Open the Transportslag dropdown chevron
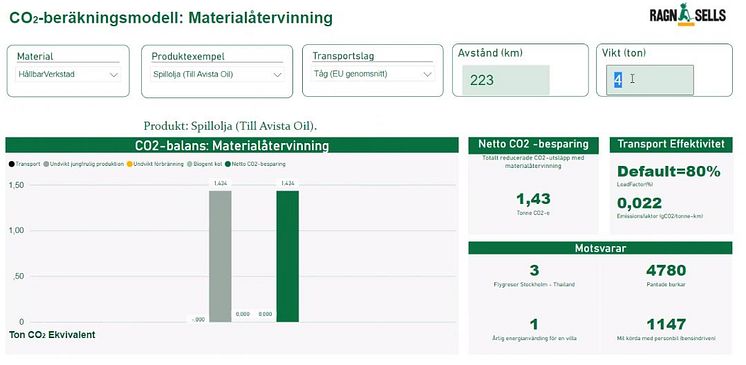746x365 pixels. tap(427, 75)
